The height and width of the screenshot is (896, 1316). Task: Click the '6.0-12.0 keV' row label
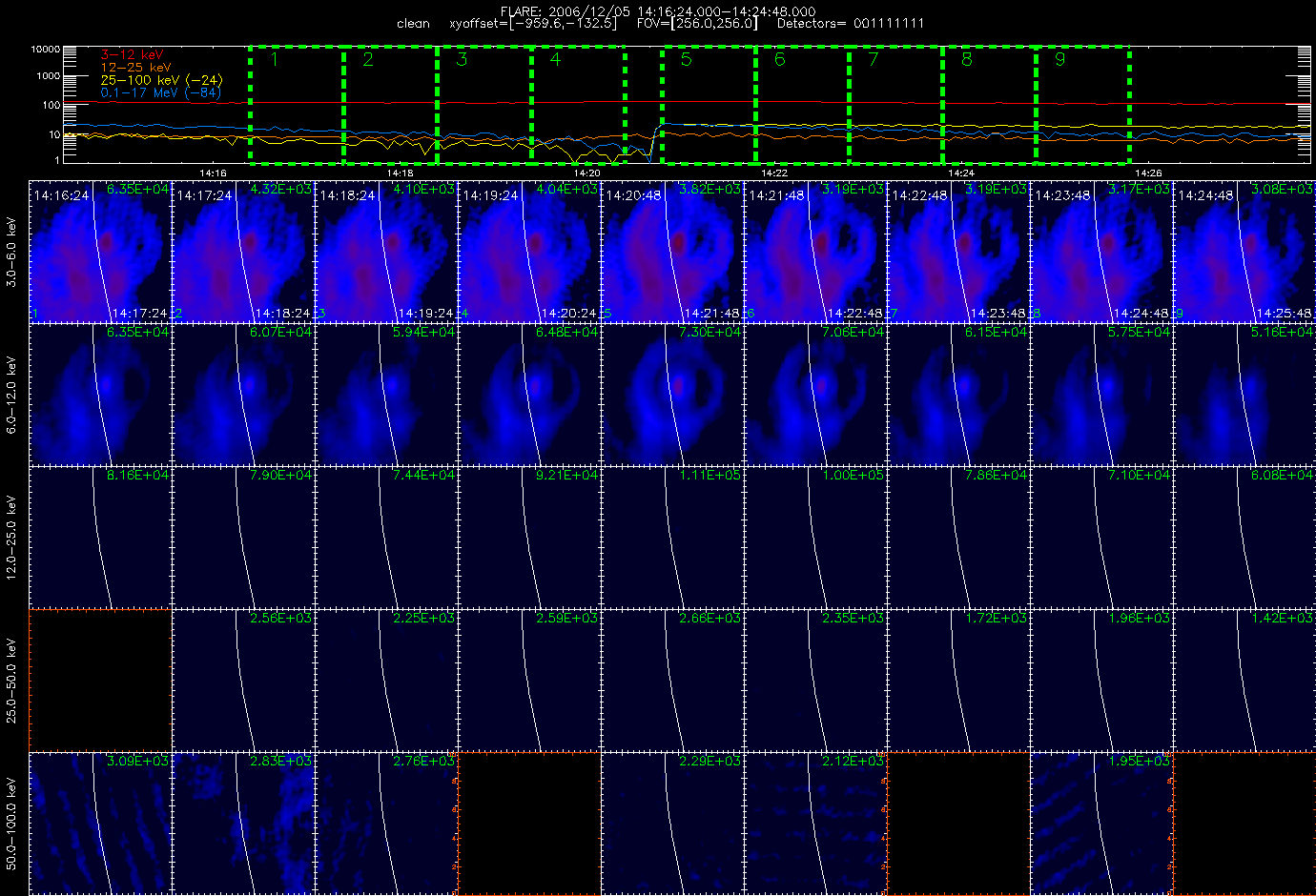click(11, 395)
